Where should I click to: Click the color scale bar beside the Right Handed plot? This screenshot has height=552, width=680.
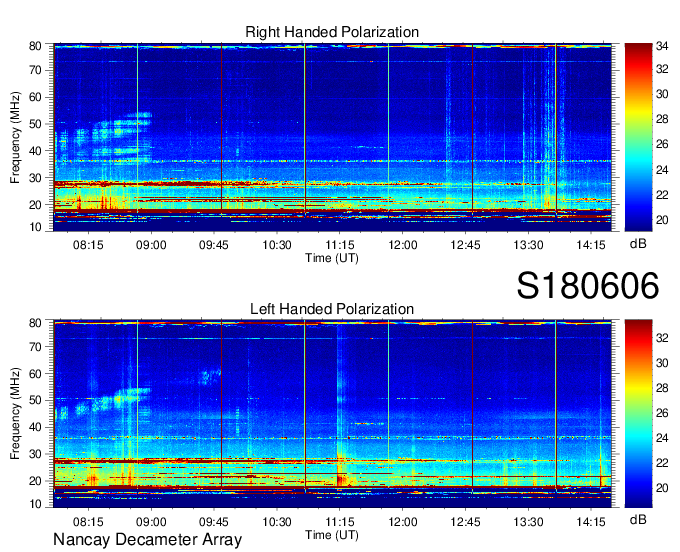[x=638, y=137]
